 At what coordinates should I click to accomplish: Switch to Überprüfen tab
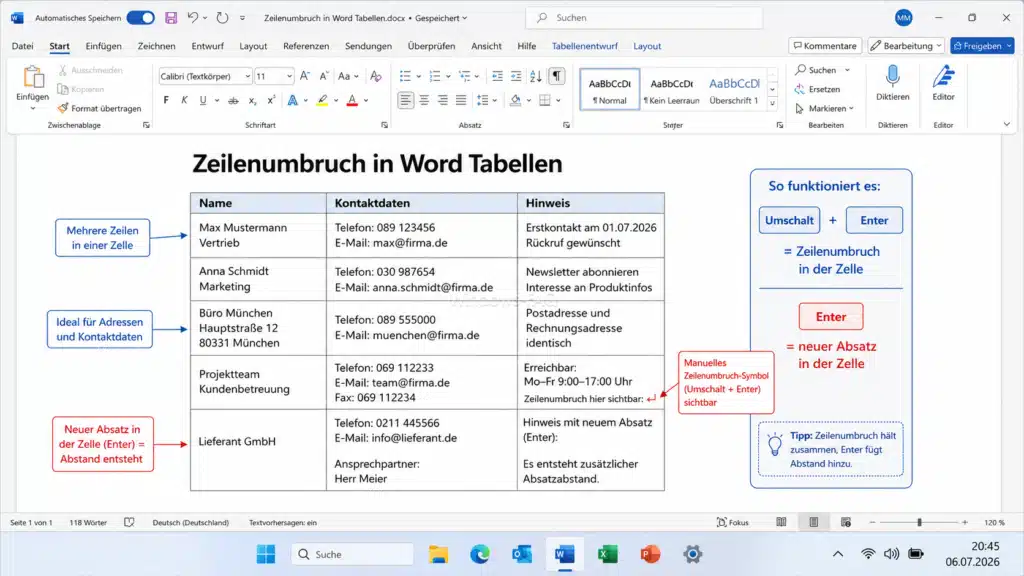point(431,46)
